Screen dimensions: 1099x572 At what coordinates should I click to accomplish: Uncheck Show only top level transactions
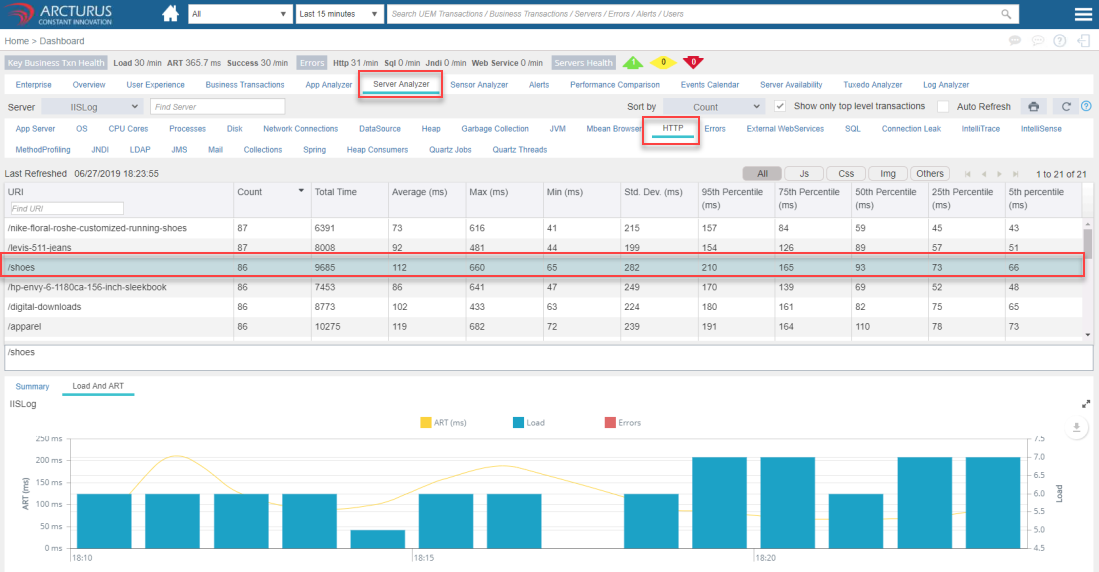[780, 106]
